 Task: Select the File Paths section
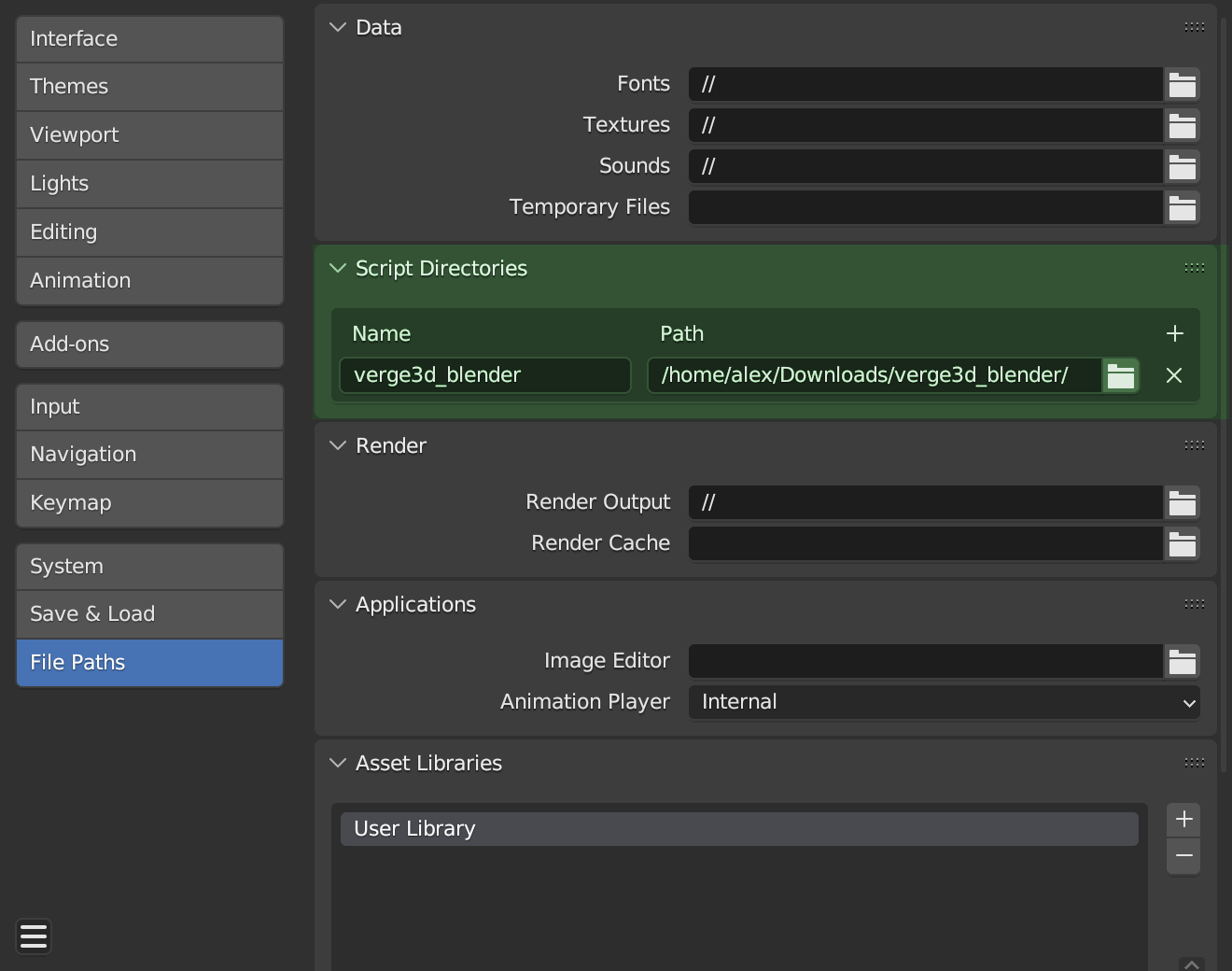(149, 663)
